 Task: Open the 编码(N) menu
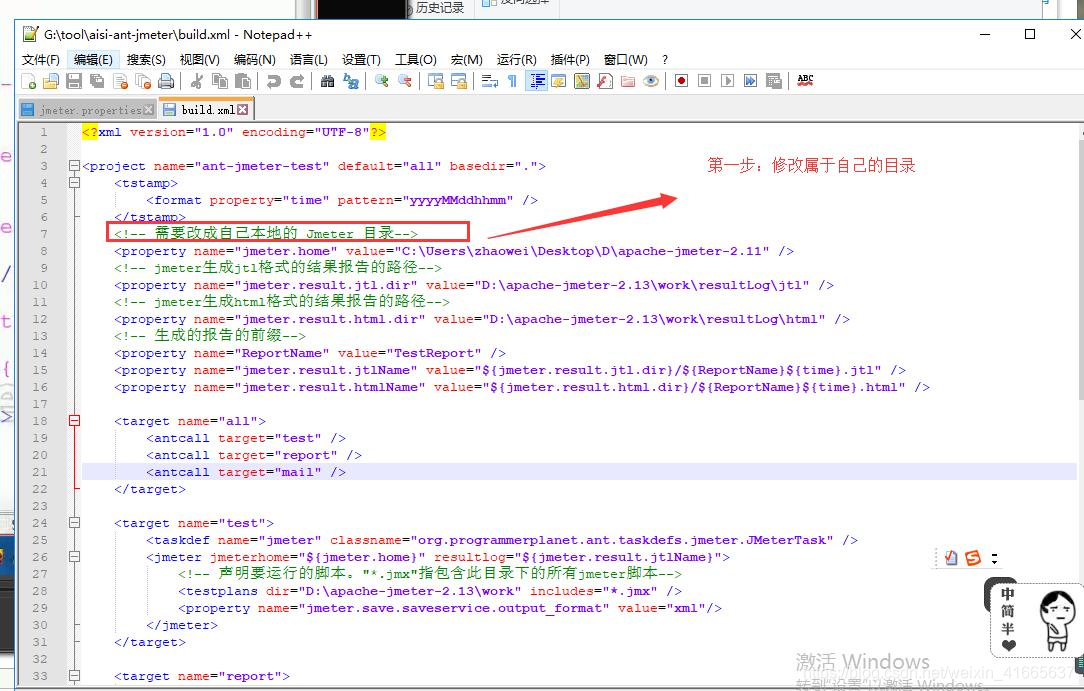click(254, 59)
